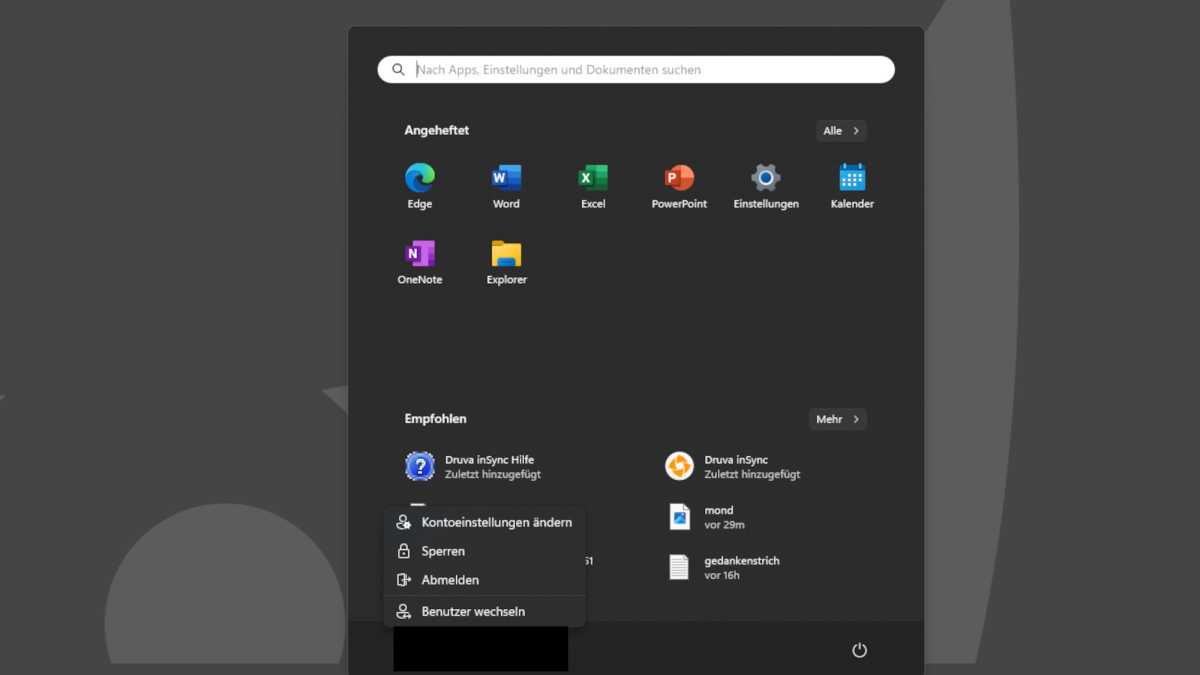Select Sperren to lock the PC

(485, 551)
